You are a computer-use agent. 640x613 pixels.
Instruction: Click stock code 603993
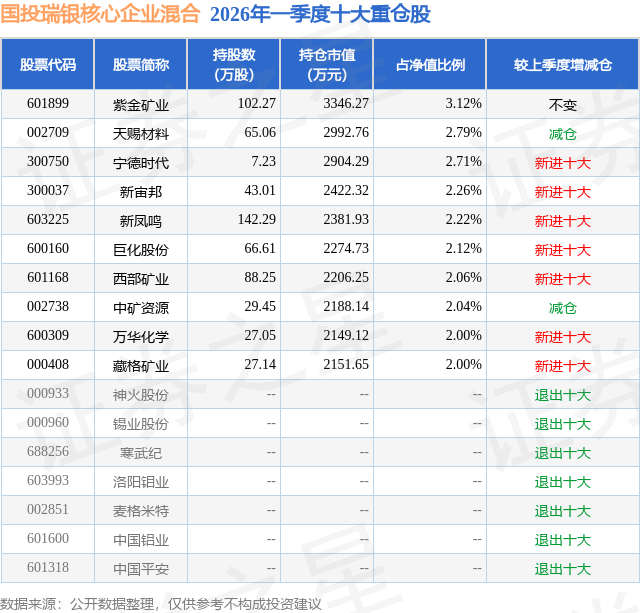(x=48, y=480)
